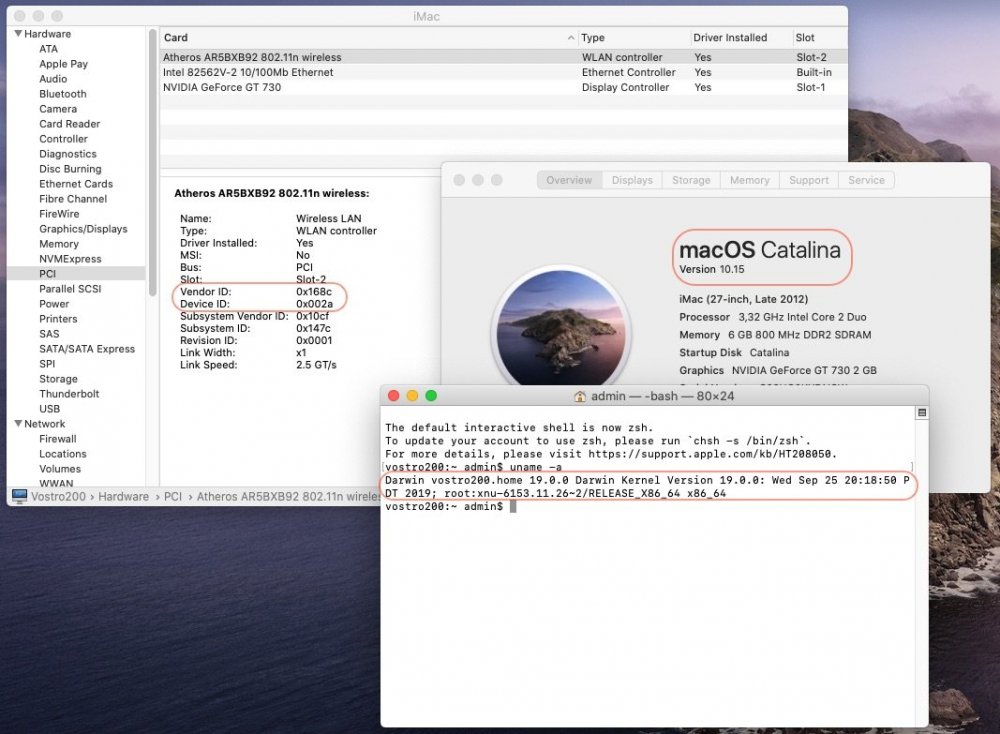Select Bluetooth in the sidebar
The height and width of the screenshot is (734, 1000).
pos(63,94)
